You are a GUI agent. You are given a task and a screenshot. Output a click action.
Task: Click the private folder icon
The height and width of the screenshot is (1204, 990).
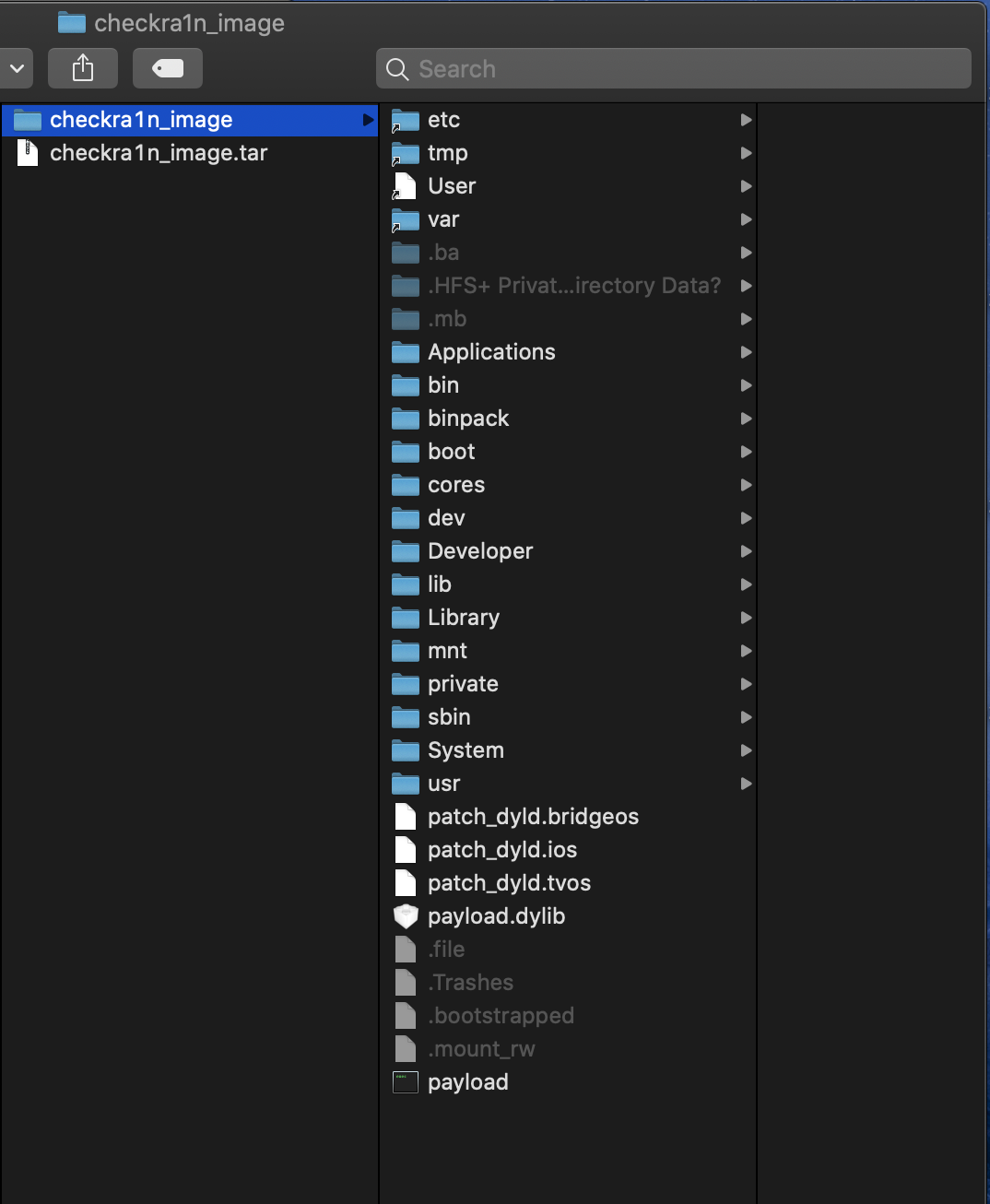click(x=406, y=684)
